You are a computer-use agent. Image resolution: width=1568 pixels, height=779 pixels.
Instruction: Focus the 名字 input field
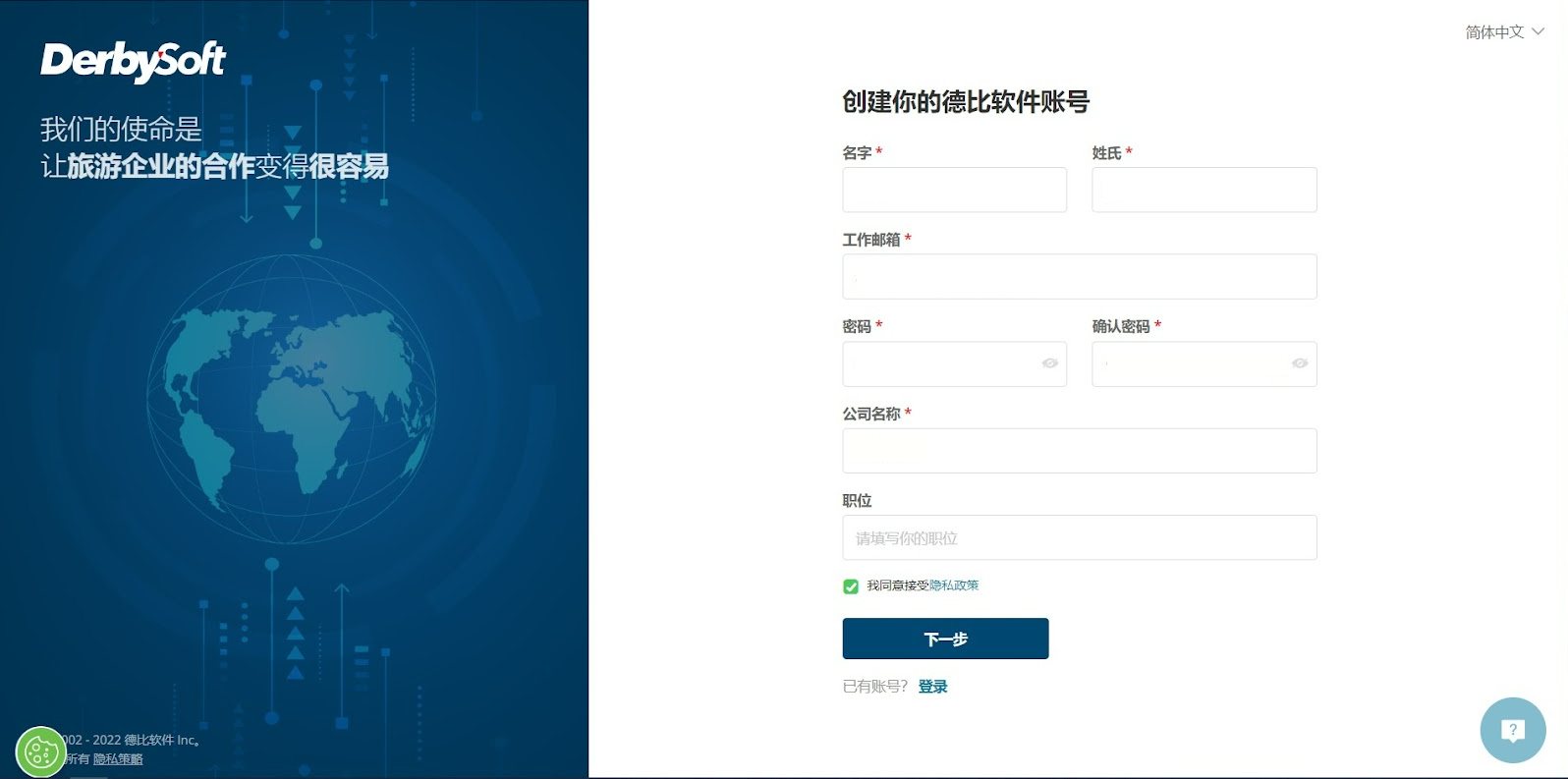[954, 190]
